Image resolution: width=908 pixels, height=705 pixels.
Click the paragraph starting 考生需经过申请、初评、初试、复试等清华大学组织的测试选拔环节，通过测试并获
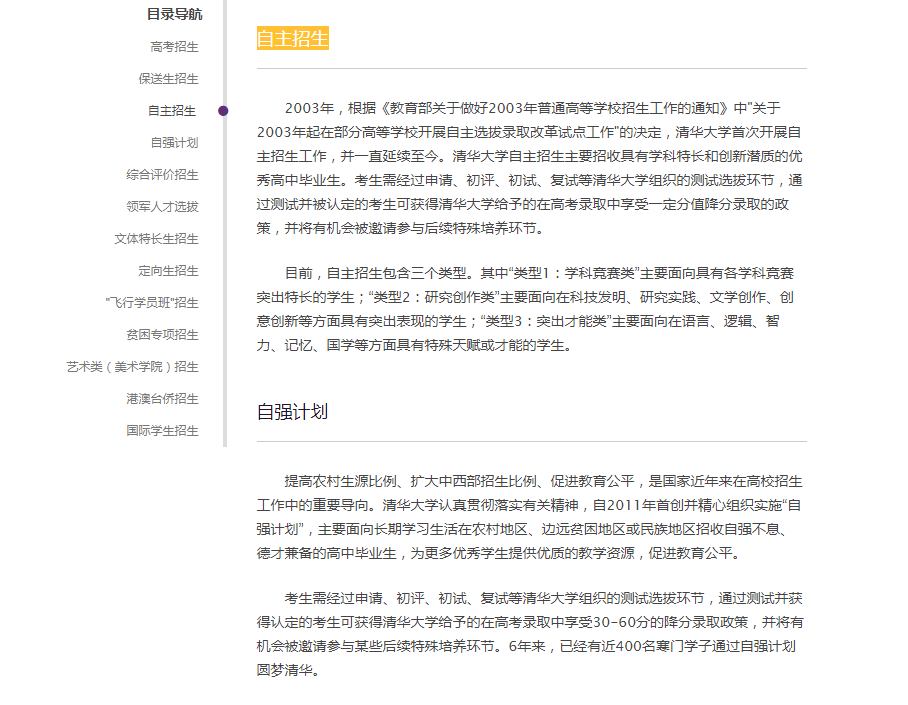pyautogui.click(x=530, y=634)
